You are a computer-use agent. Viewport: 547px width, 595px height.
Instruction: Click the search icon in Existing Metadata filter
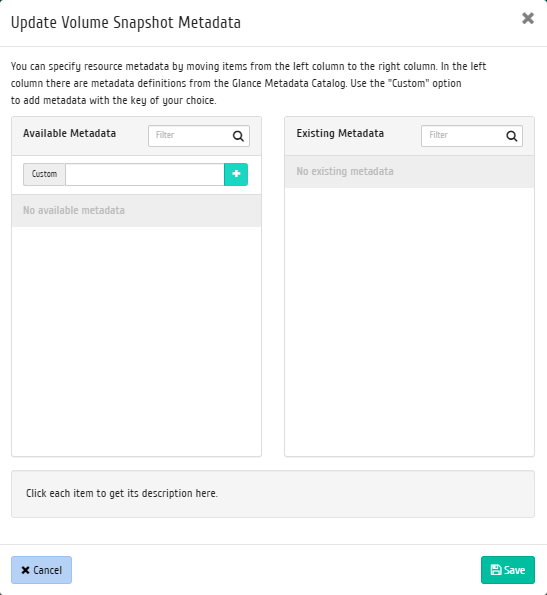coord(512,136)
